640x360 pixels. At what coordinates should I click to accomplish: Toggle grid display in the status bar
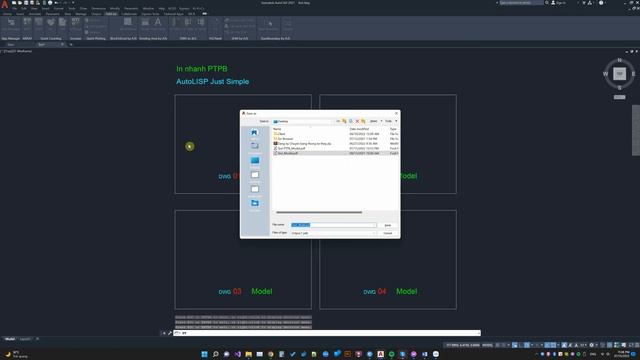[498, 345]
